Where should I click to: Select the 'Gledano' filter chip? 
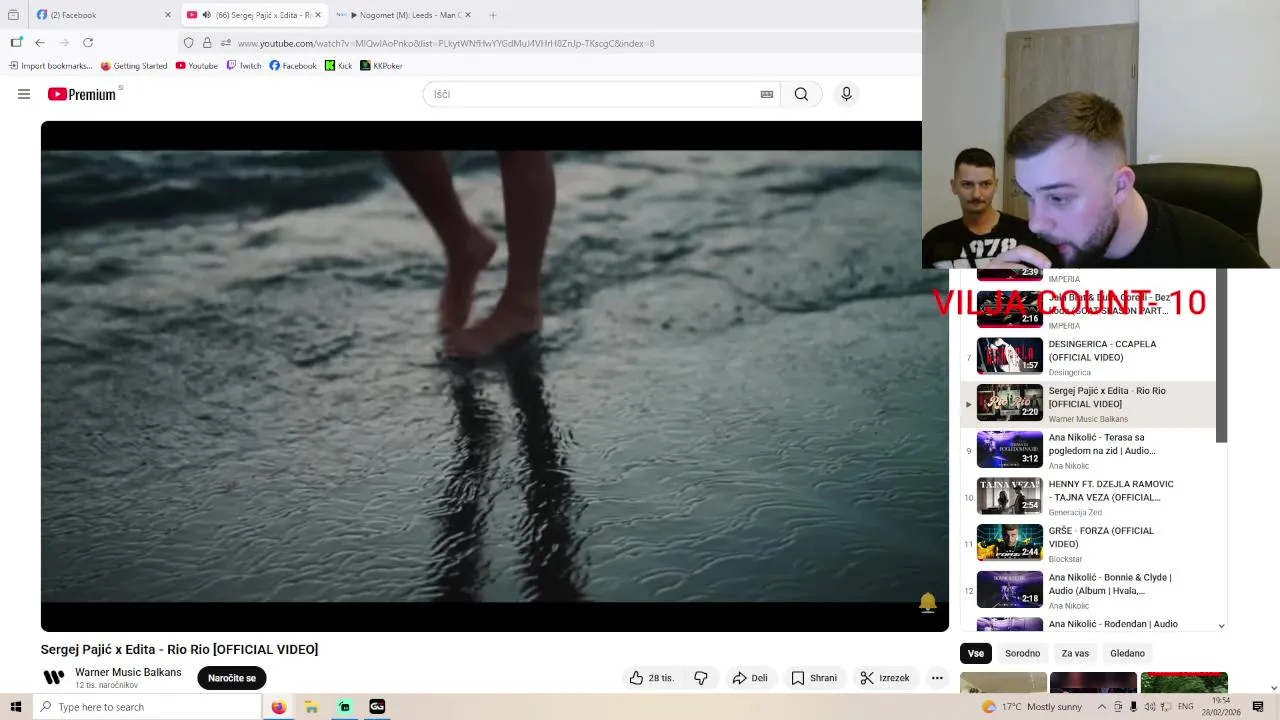[1127, 653]
